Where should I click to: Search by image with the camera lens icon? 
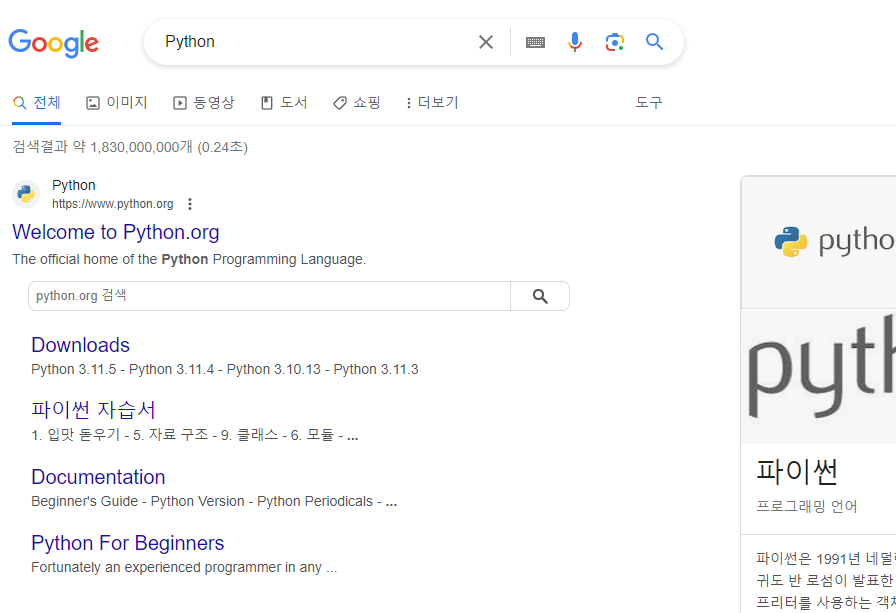615,42
